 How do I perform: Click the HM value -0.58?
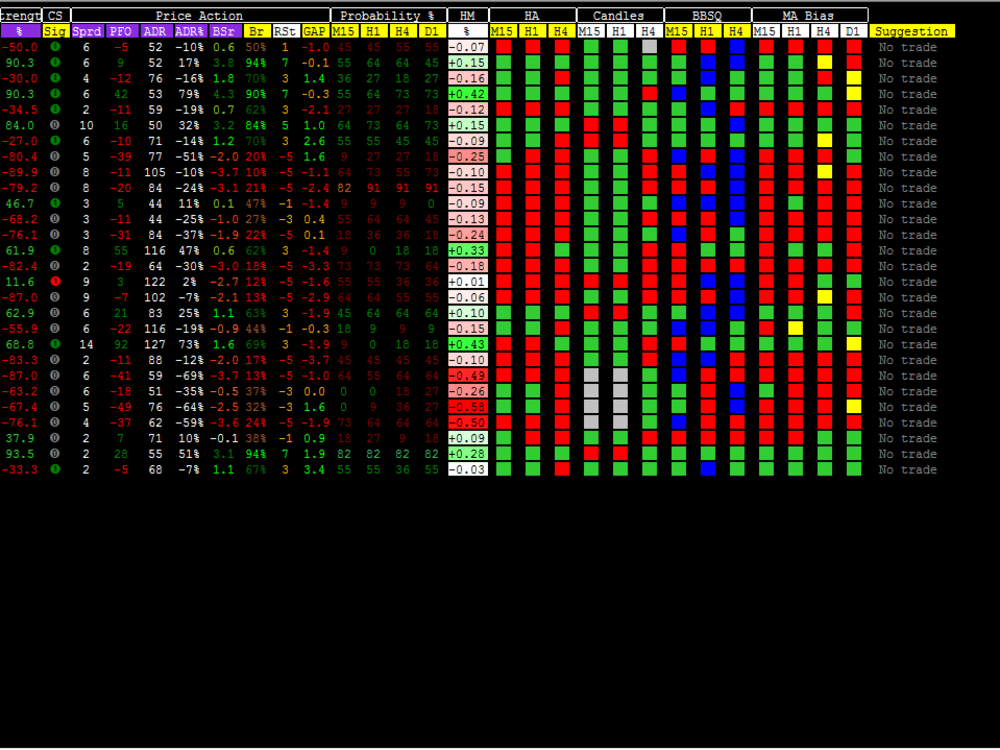pyautogui.click(x=468, y=406)
